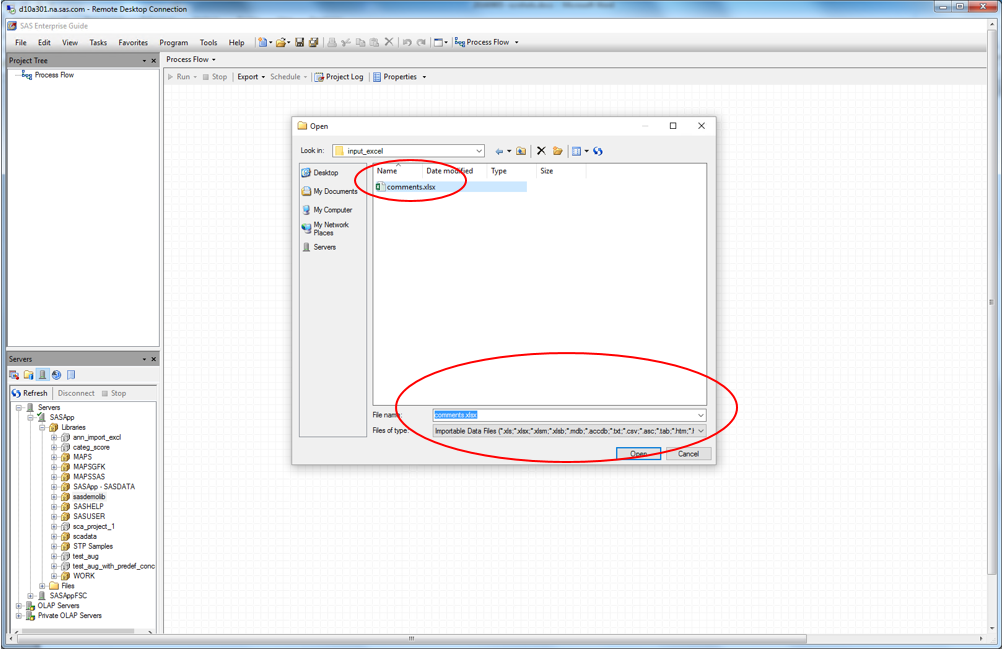Select My Computer in places bar
The image size is (1003, 650).
coord(327,210)
